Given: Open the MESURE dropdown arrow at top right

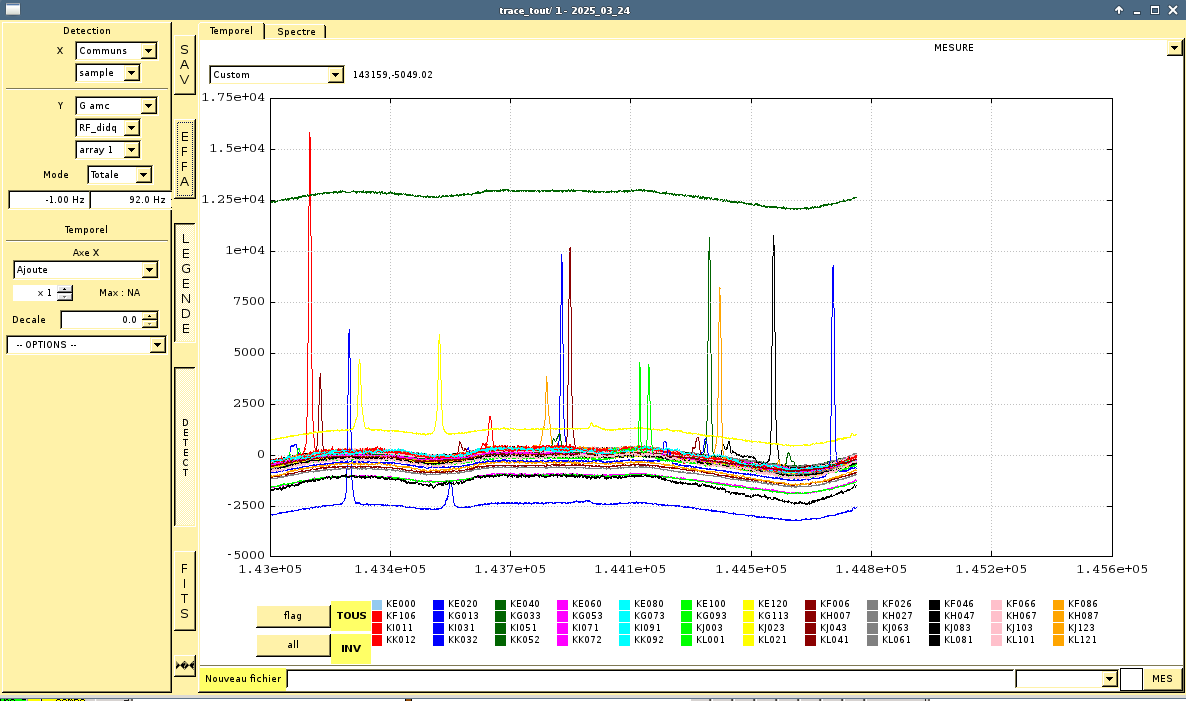Looking at the screenshot, I should 1173,48.
